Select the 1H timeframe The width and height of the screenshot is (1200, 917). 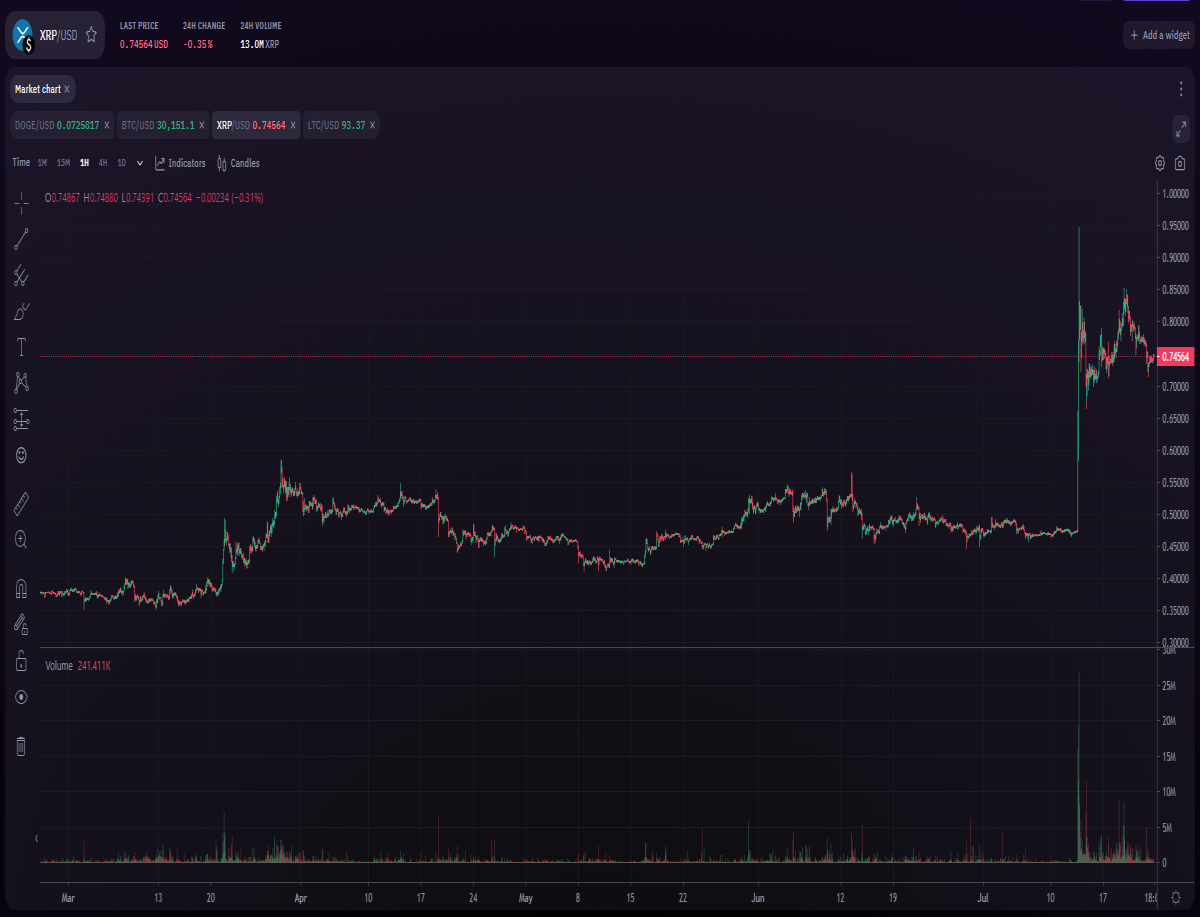[84, 163]
